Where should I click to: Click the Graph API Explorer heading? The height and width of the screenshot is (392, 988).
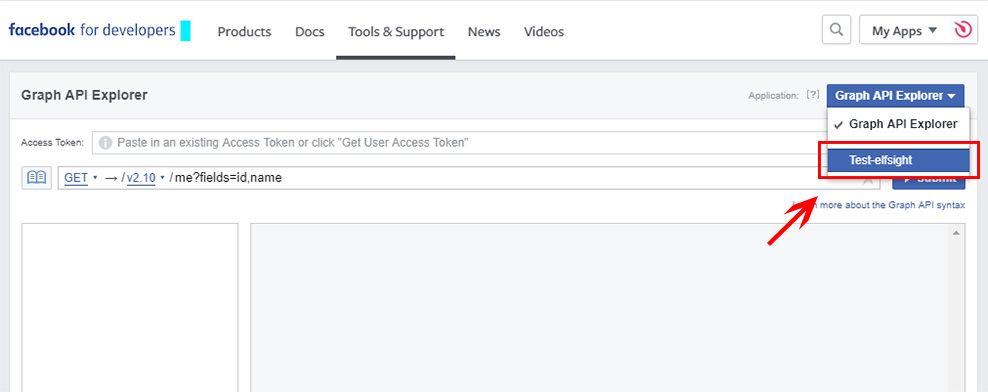pos(84,95)
